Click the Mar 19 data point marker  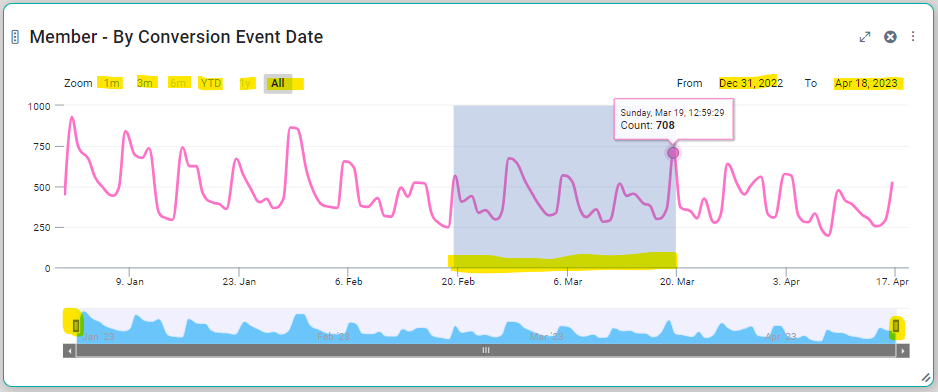[x=673, y=153]
